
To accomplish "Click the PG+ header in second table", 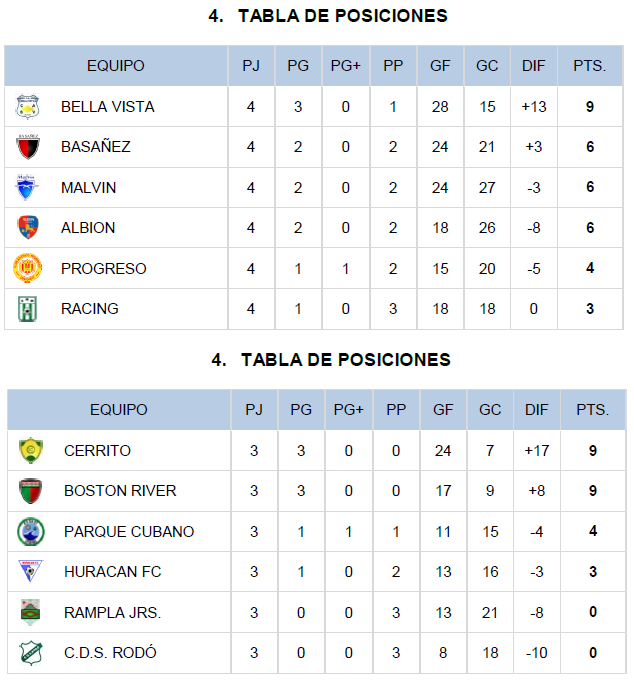I will click(348, 410).
